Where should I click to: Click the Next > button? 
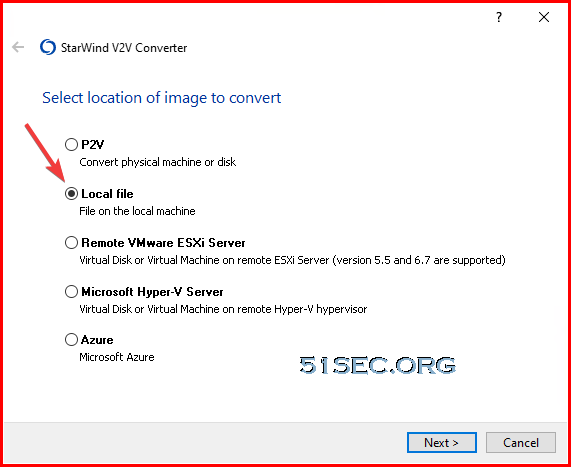tap(441, 443)
